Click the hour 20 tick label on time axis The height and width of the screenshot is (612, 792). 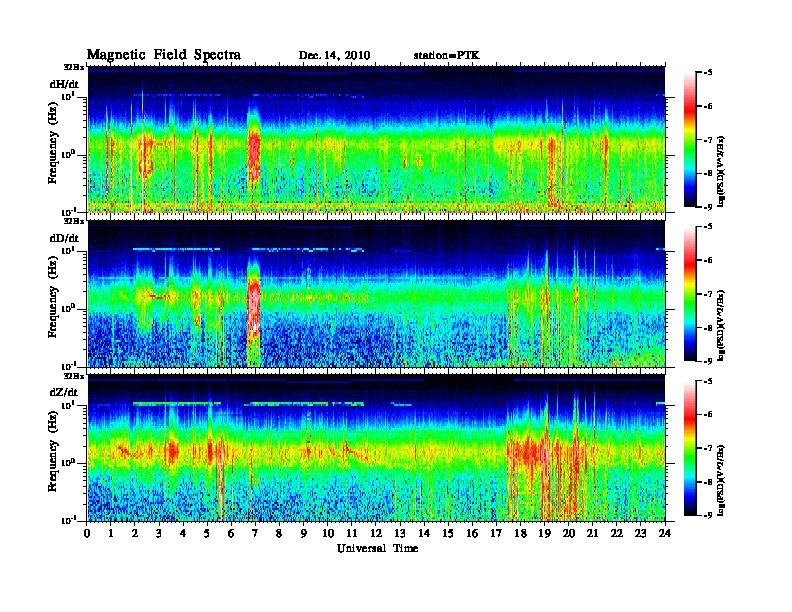coord(569,534)
